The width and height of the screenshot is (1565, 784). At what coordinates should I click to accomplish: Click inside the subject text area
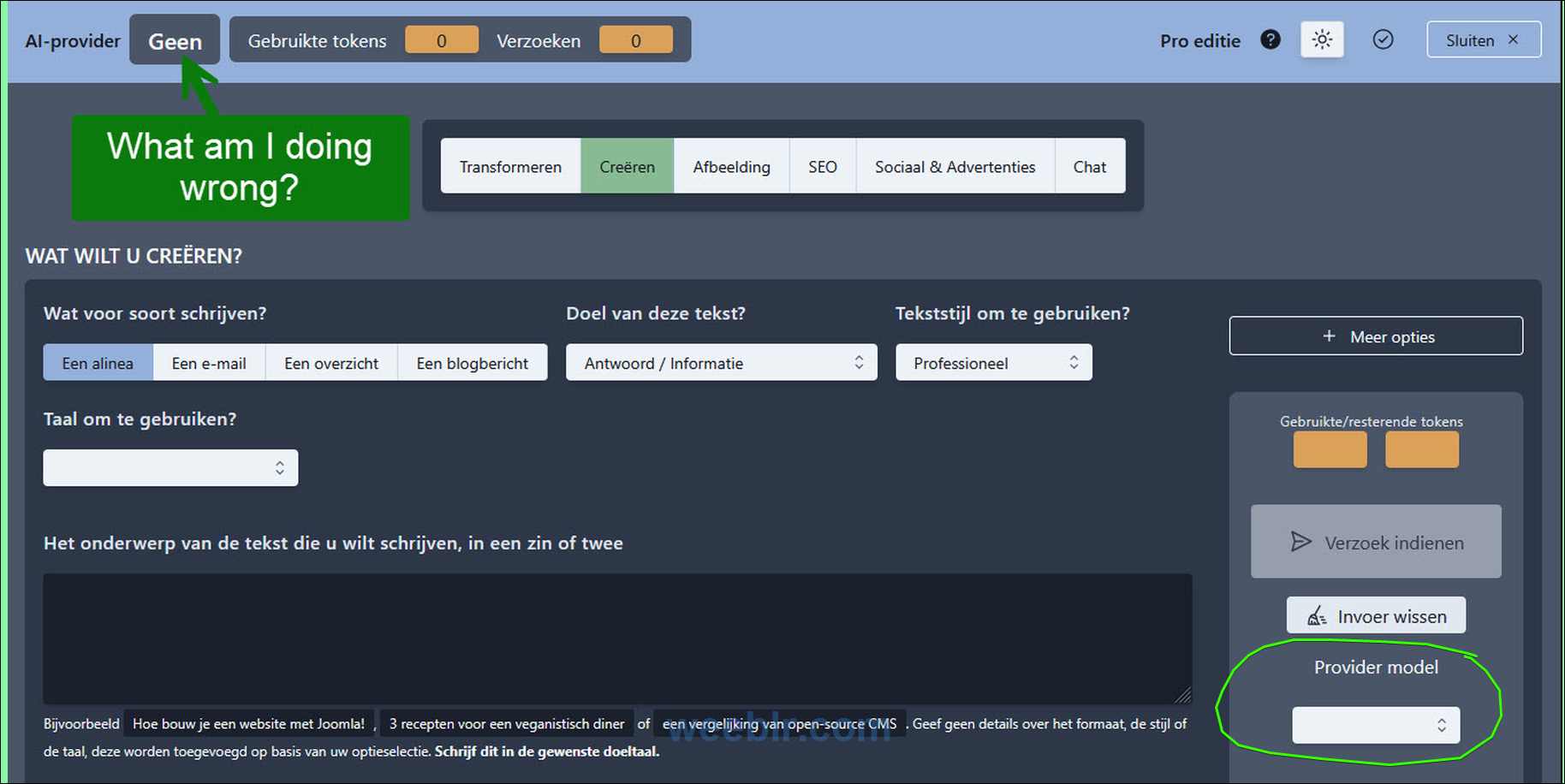click(x=616, y=638)
